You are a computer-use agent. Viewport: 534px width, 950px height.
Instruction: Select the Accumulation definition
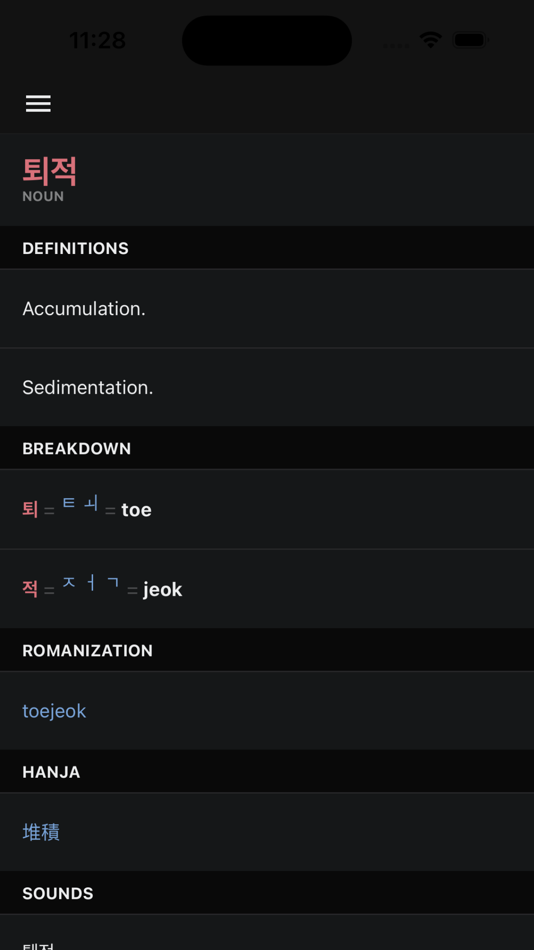pyautogui.click(x=267, y=309)
